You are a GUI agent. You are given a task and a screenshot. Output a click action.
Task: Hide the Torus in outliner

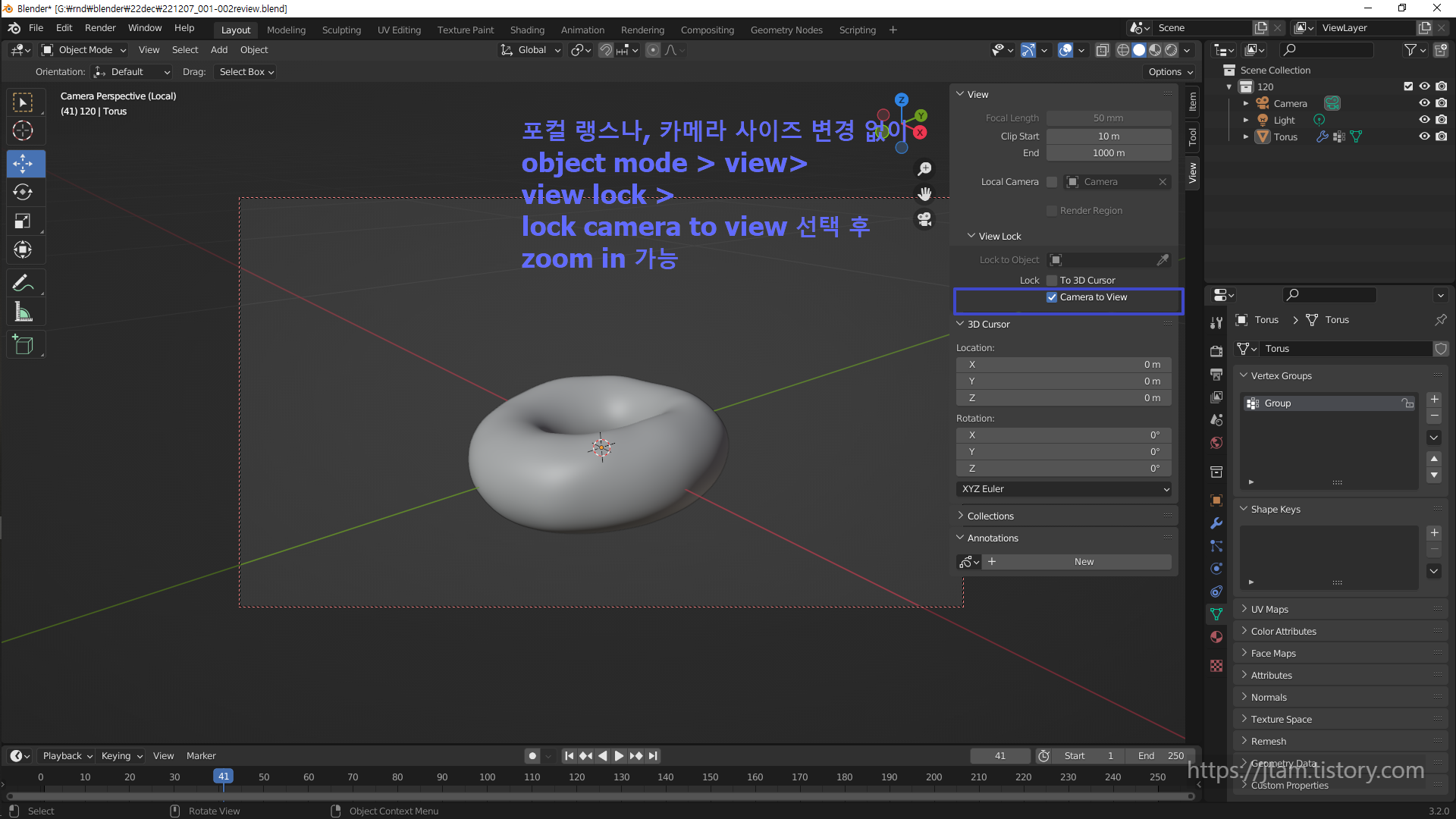coord(1424,136)
